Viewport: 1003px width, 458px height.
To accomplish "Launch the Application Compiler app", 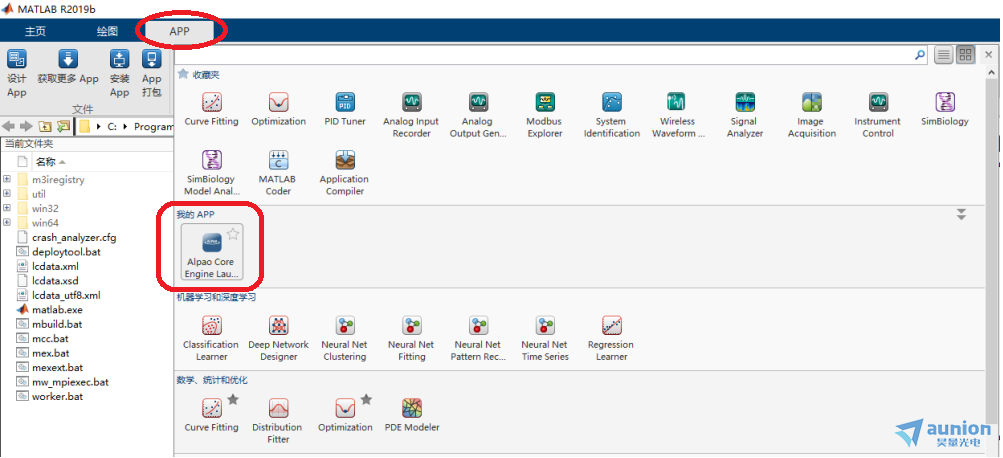I will 345,173.
